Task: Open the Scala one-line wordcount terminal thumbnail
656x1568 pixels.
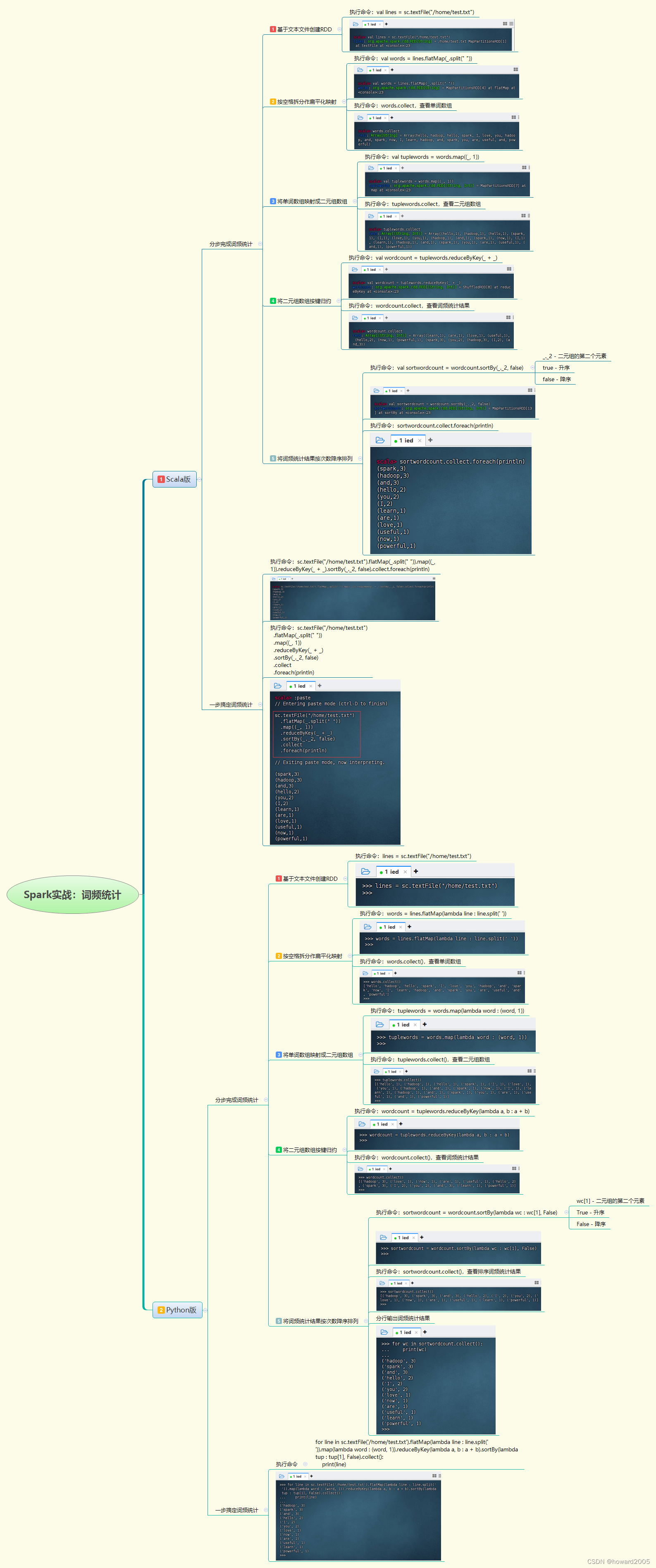Action: point(353,598)
